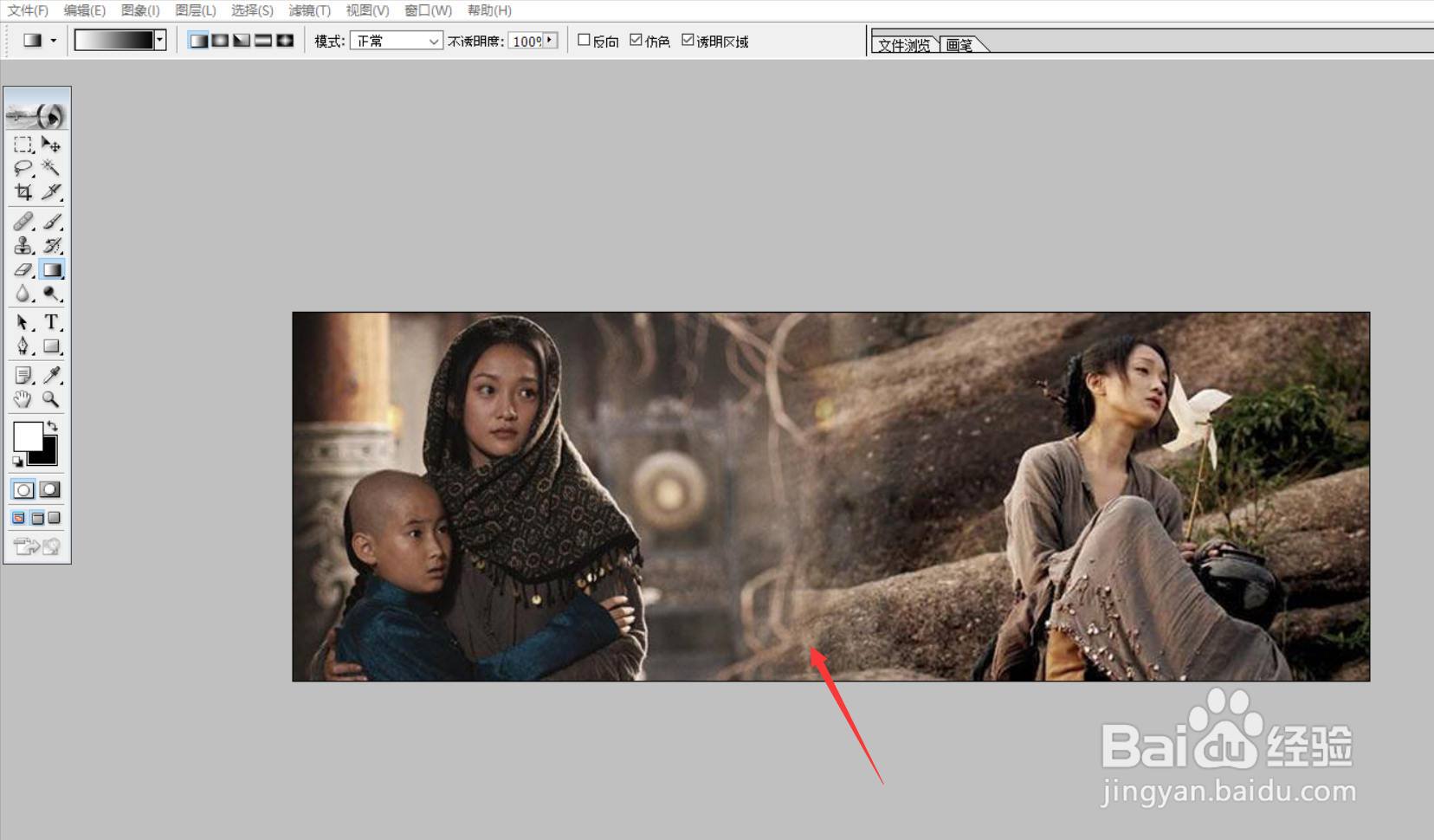
Task: Select the Gradient tool in toolbox
Action: [x=52, y=270]
